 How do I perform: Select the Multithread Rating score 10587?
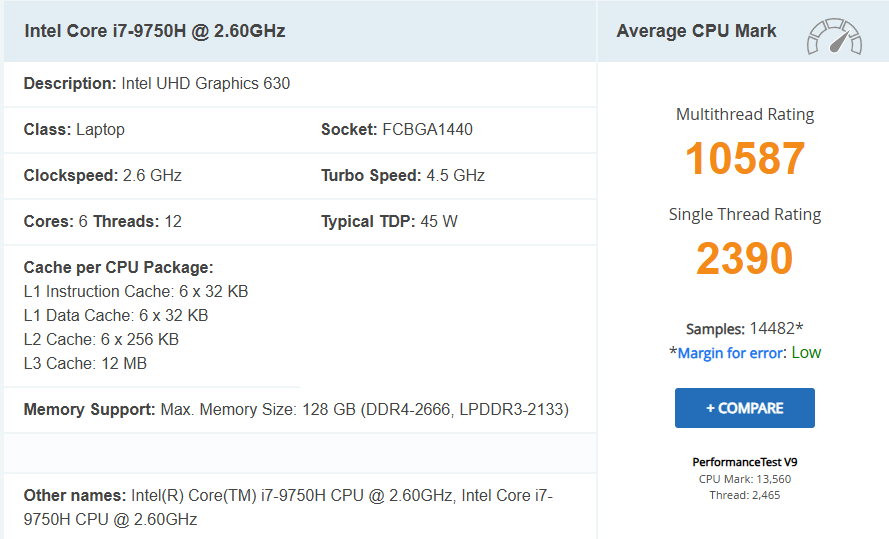(x=745, y=160)
